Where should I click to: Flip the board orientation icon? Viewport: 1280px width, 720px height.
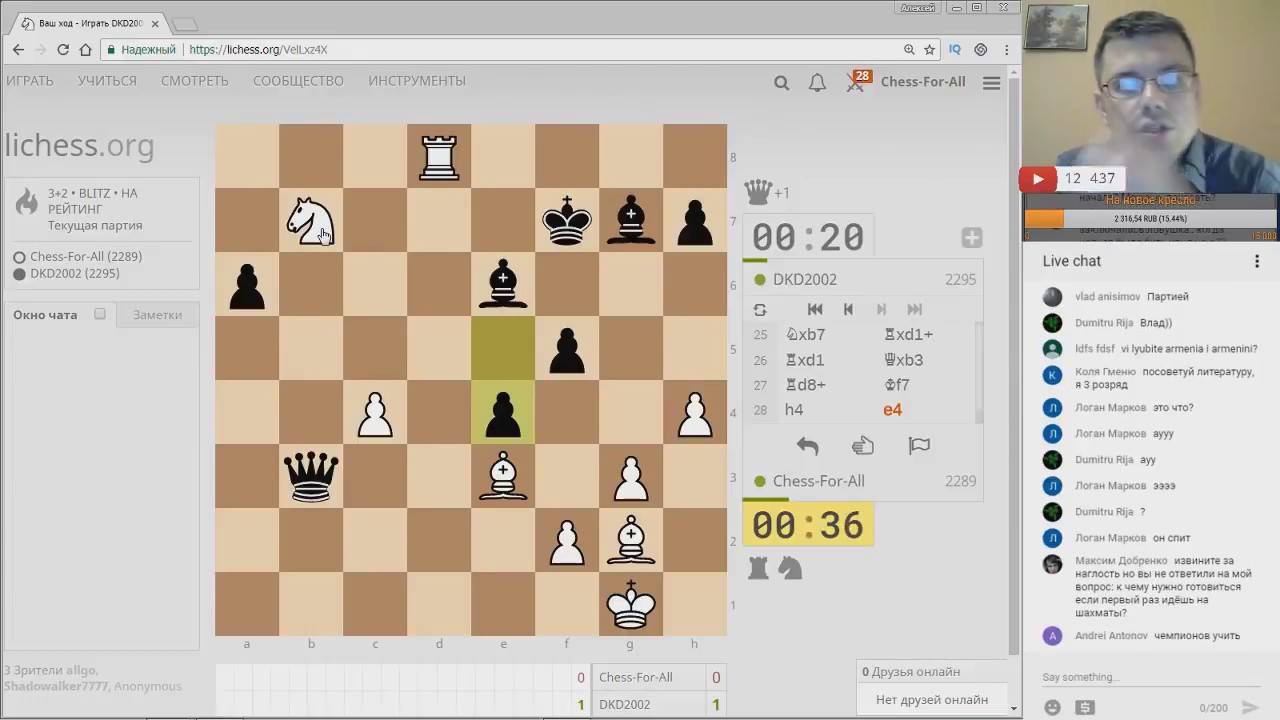pos(760,310)
